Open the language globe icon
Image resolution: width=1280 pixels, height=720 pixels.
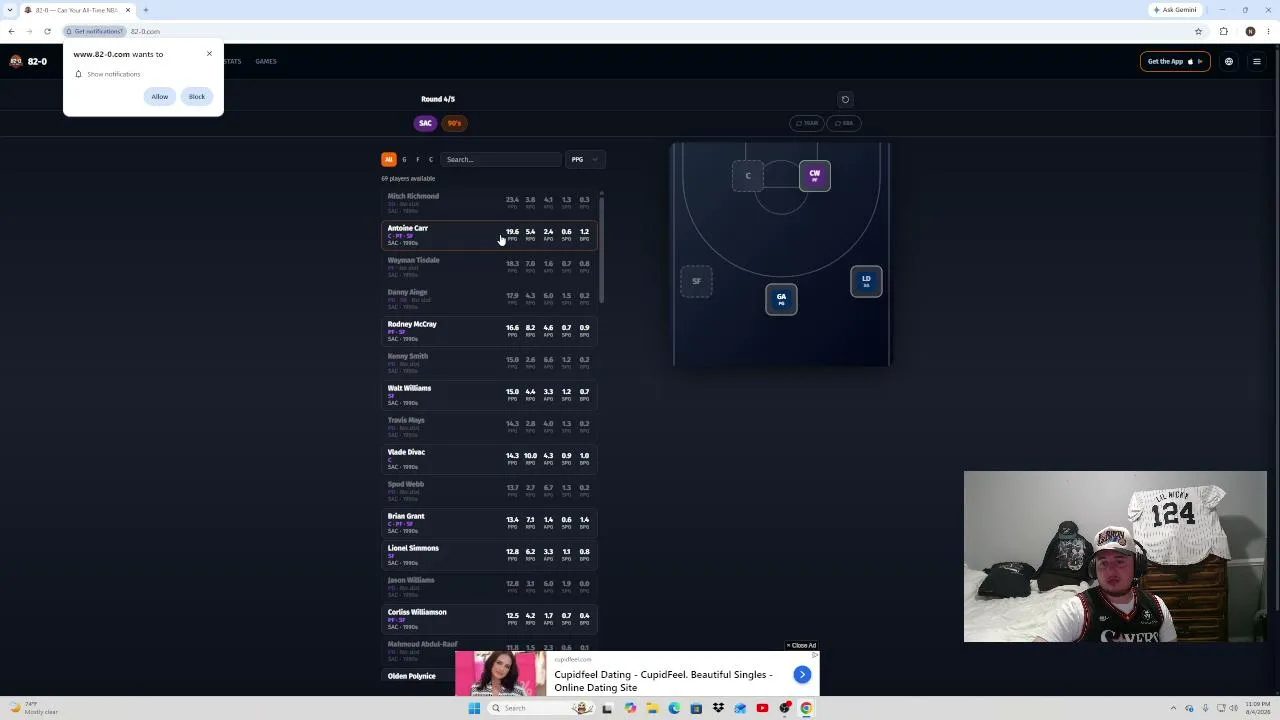(1229, 61)
